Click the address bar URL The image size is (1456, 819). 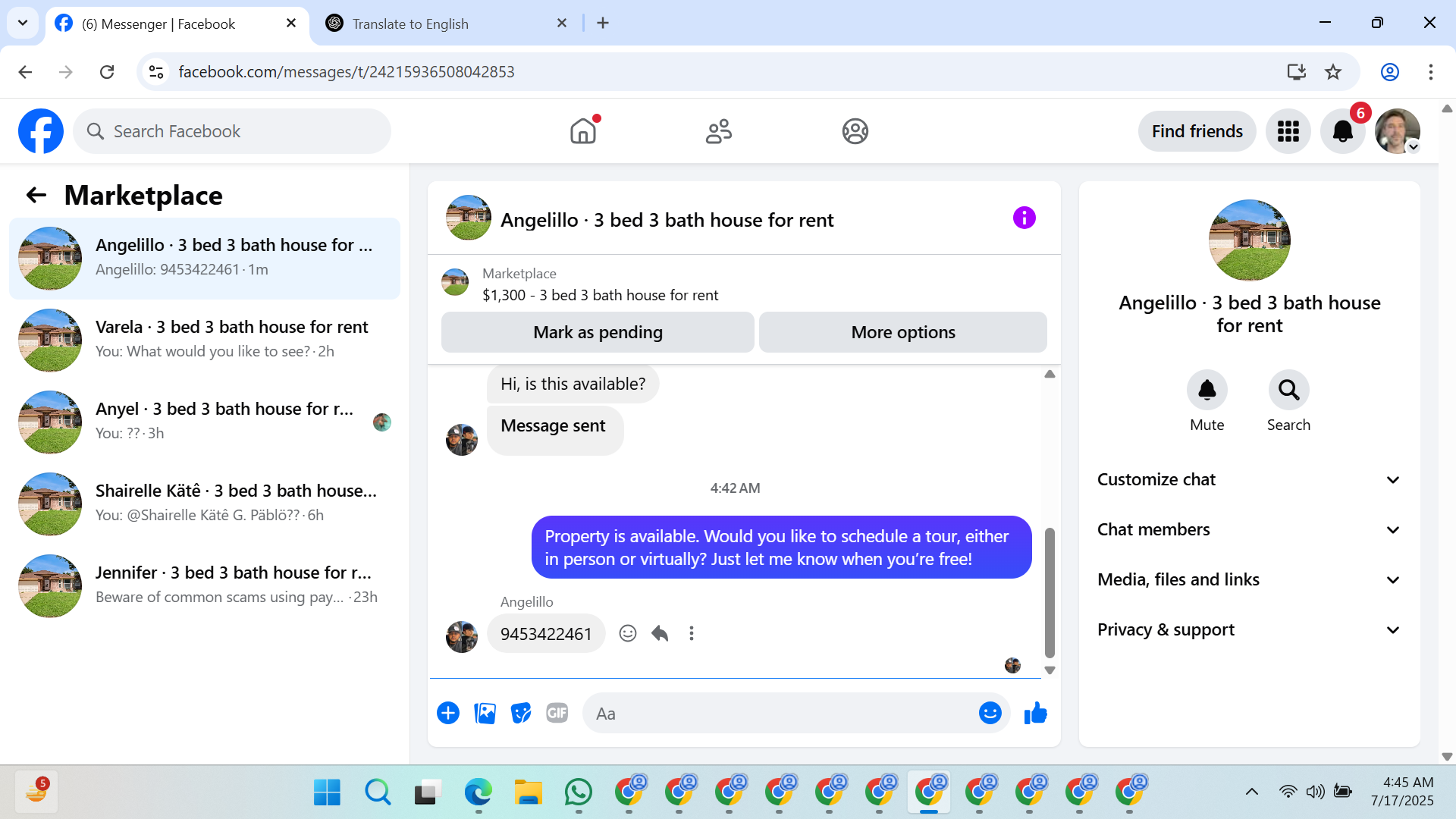(347, 72)
